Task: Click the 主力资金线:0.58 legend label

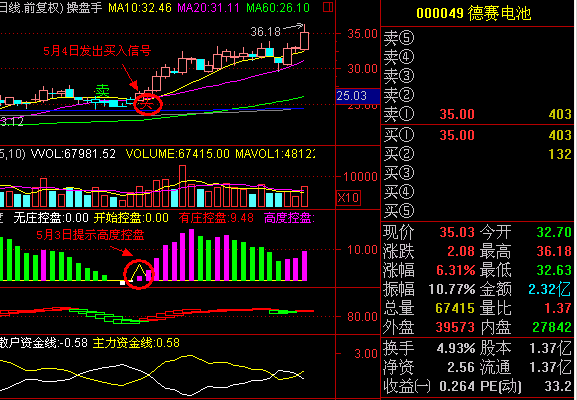Action: click(136, 343)
